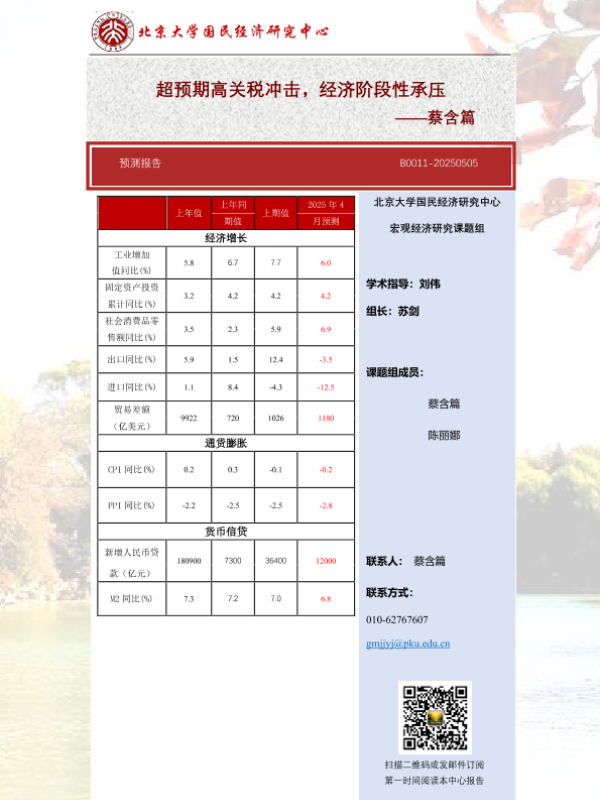Screen dimensions: 600x800
Task: Select report number B0011-20250505
Action: click(x=438, y=163)
